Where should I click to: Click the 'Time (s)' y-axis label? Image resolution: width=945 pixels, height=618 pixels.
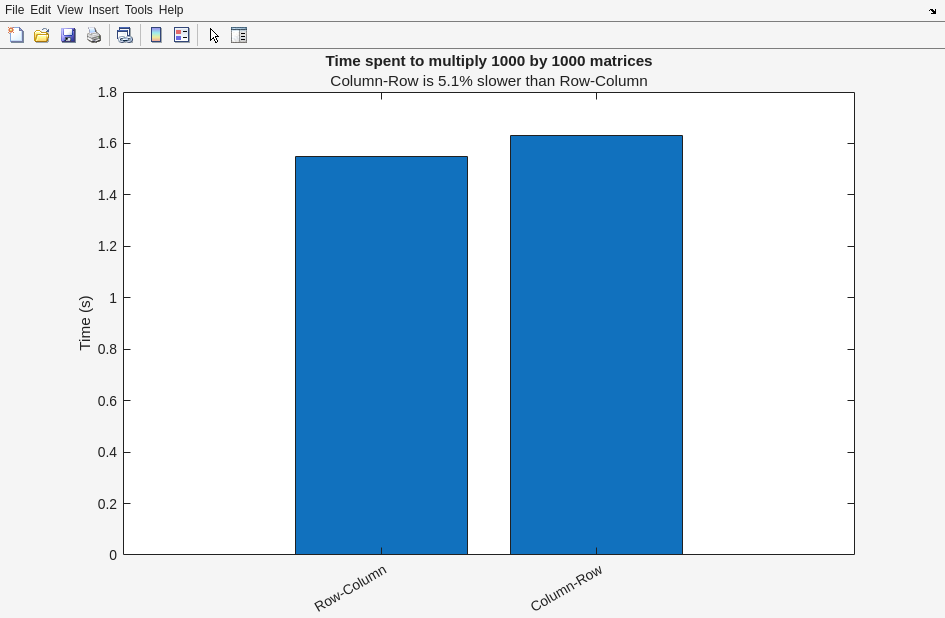85,323
